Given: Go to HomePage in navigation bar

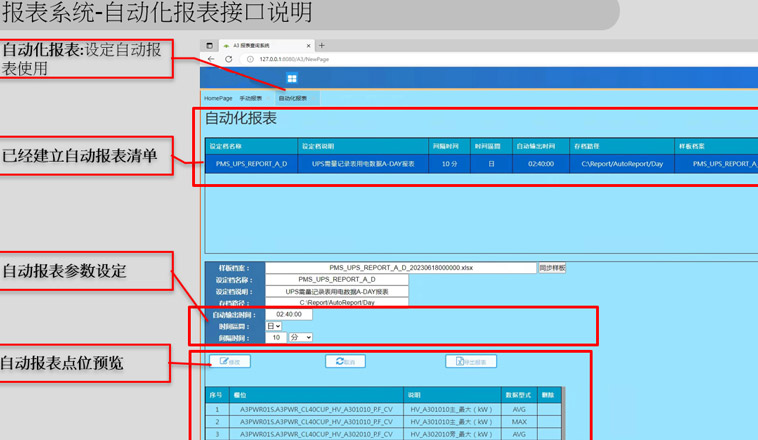Looking at the screenshot, I should click(x=218, y=98).
